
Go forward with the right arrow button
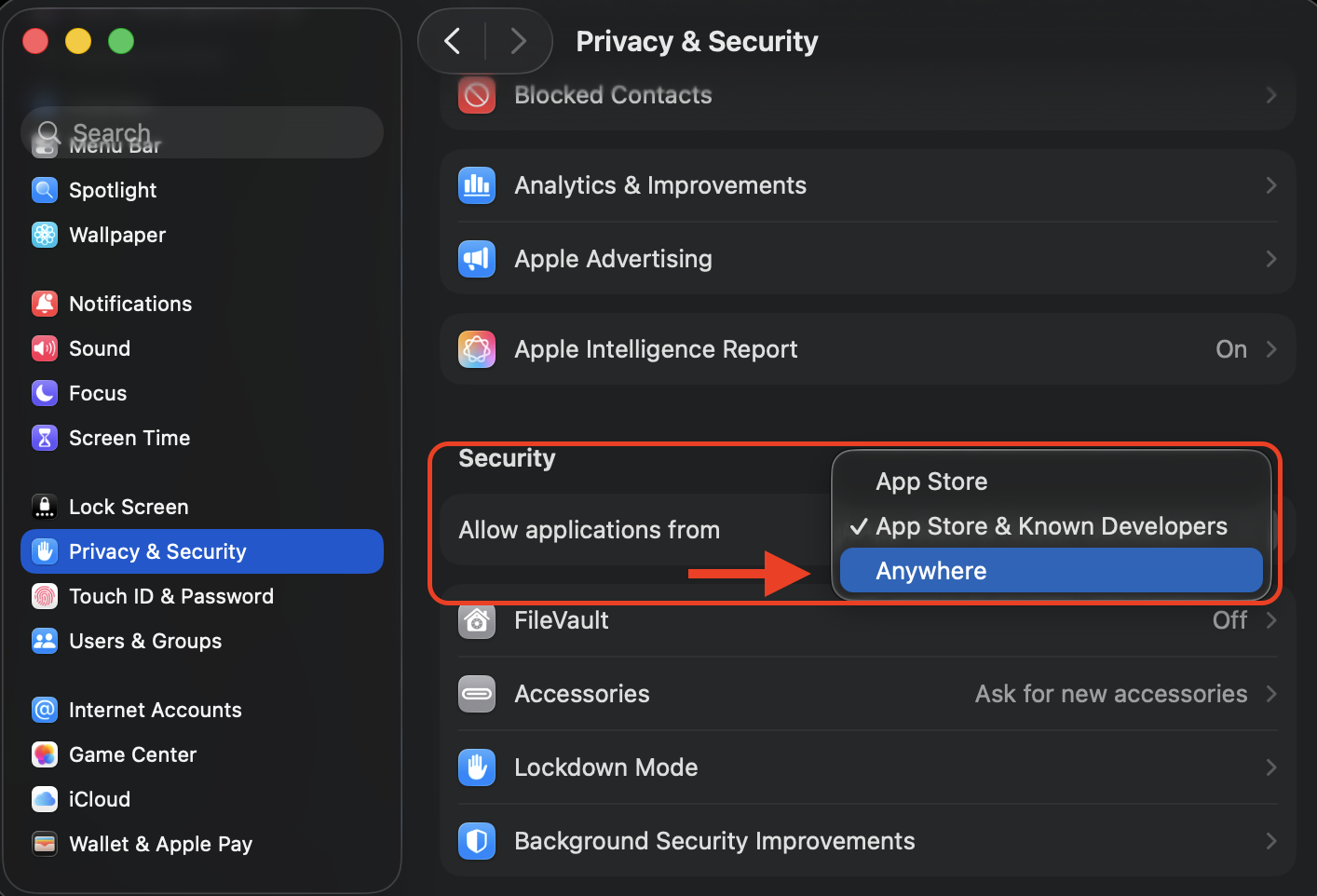click(x=519, y=41)
